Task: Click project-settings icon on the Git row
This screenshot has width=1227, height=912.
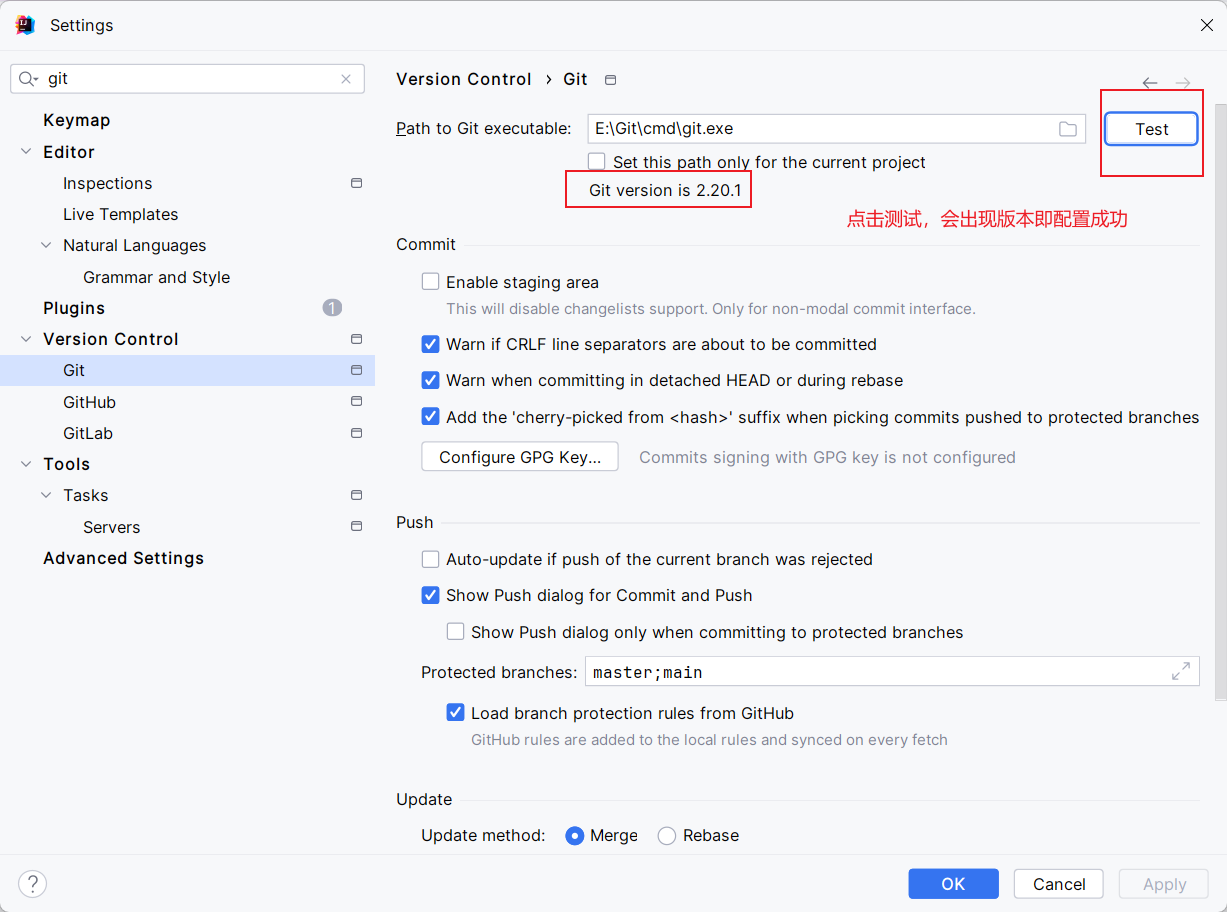Action: [x=356, y=370]
